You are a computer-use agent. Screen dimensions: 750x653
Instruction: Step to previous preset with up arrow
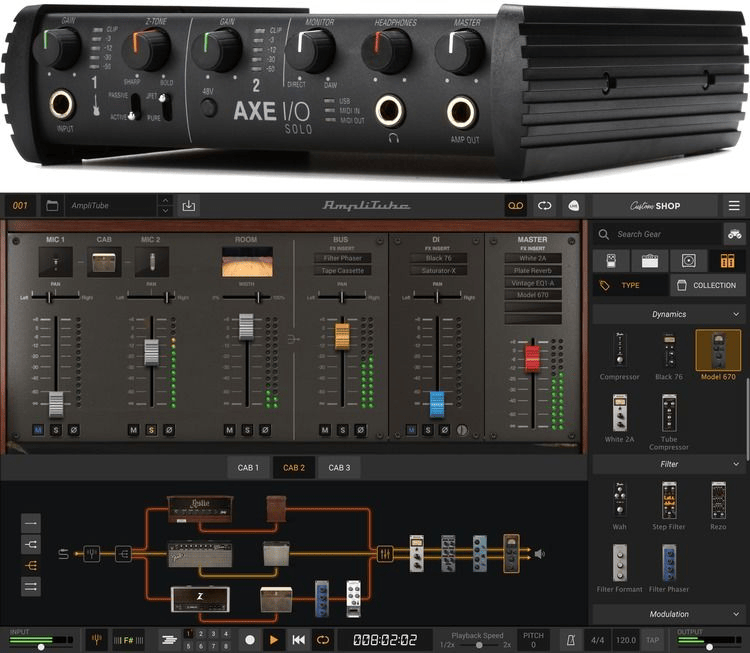[165, 200]
